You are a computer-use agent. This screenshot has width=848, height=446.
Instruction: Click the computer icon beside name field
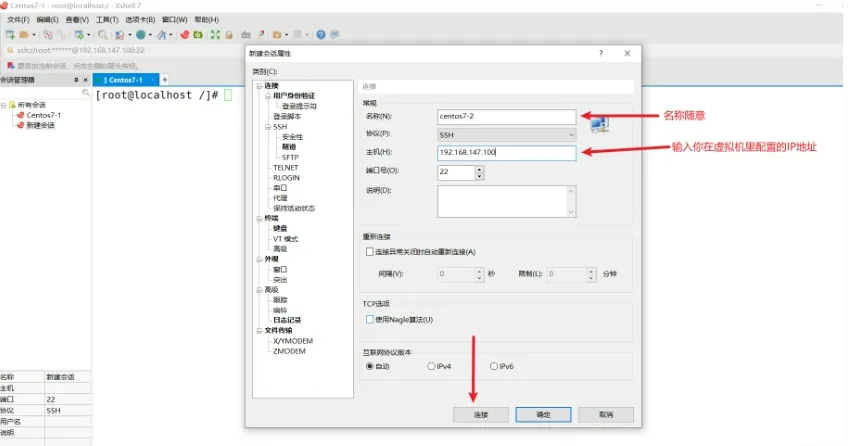tap(599, 125)
